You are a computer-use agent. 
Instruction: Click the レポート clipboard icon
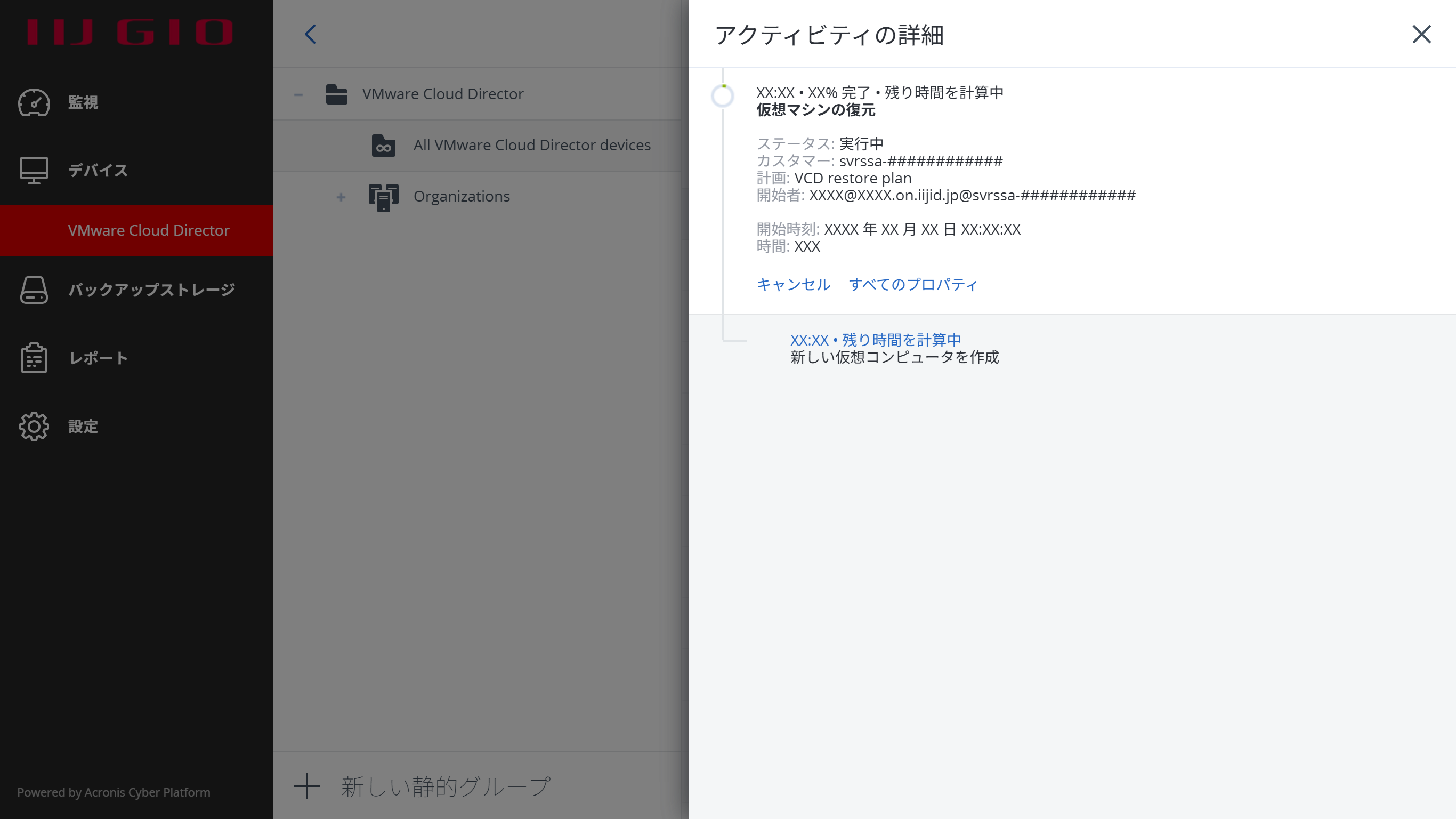[x=34, y=358]
